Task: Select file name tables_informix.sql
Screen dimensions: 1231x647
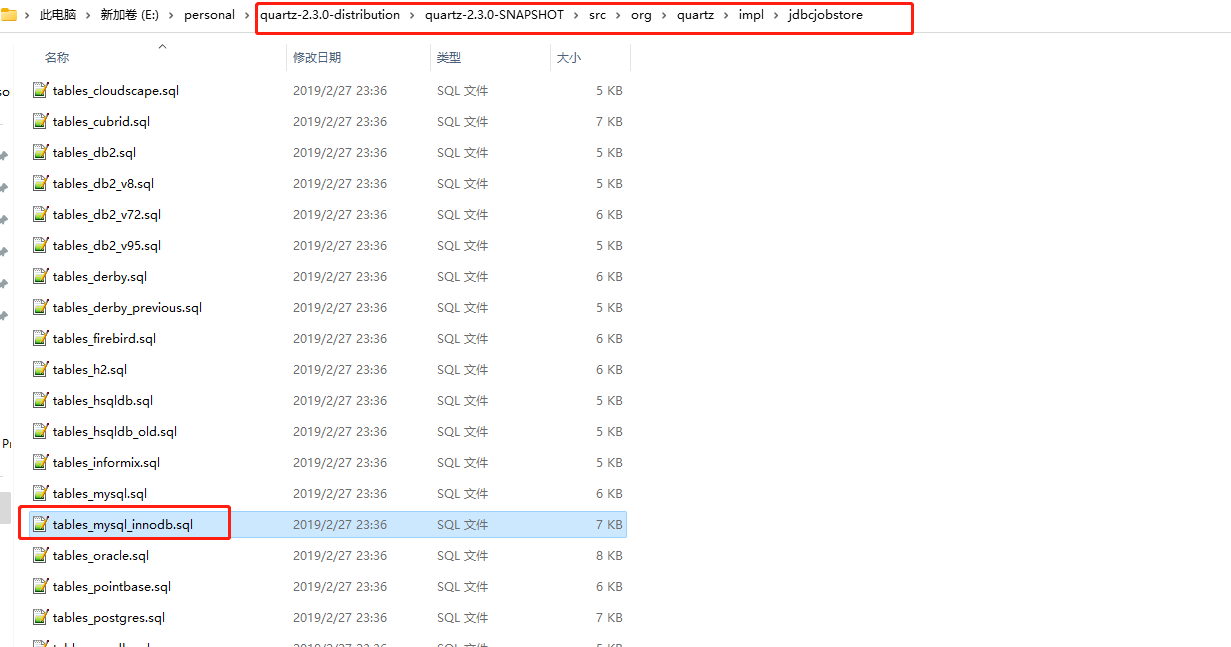Action: [106, 462]
